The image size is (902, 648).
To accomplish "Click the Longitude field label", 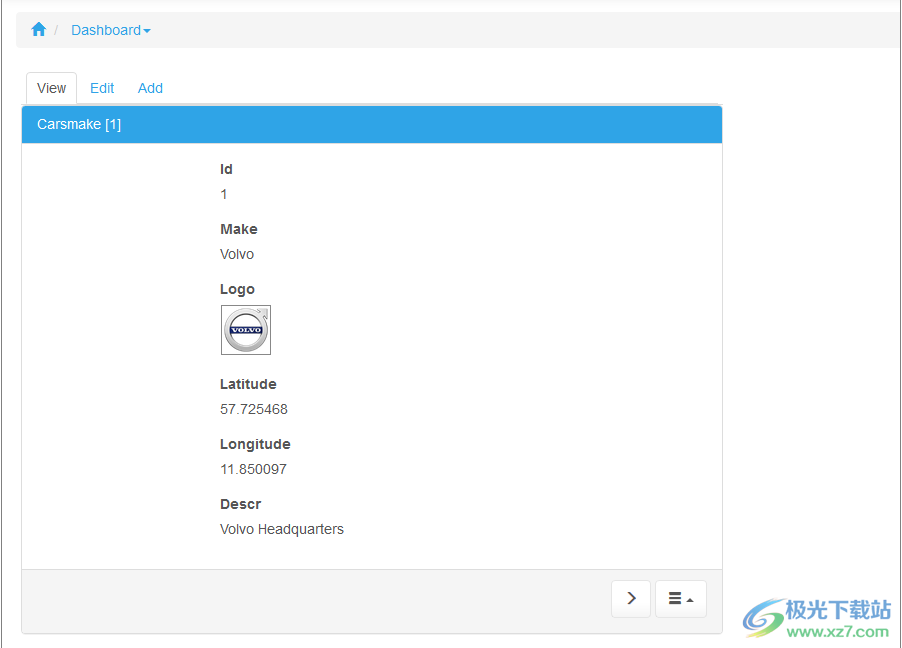I will click(255, 444).
